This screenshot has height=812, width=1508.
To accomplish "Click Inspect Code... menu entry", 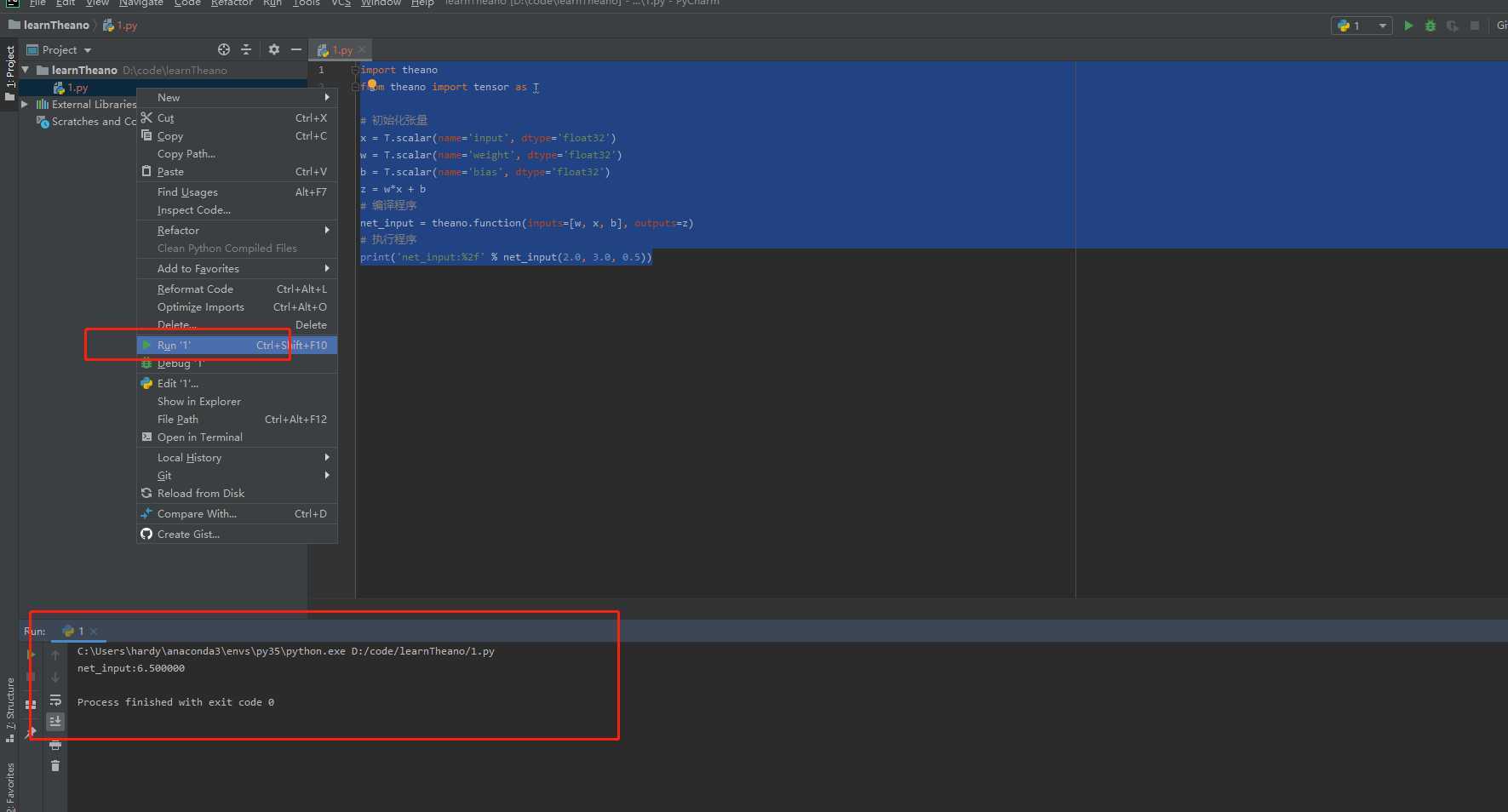I will tap(238, 210).
